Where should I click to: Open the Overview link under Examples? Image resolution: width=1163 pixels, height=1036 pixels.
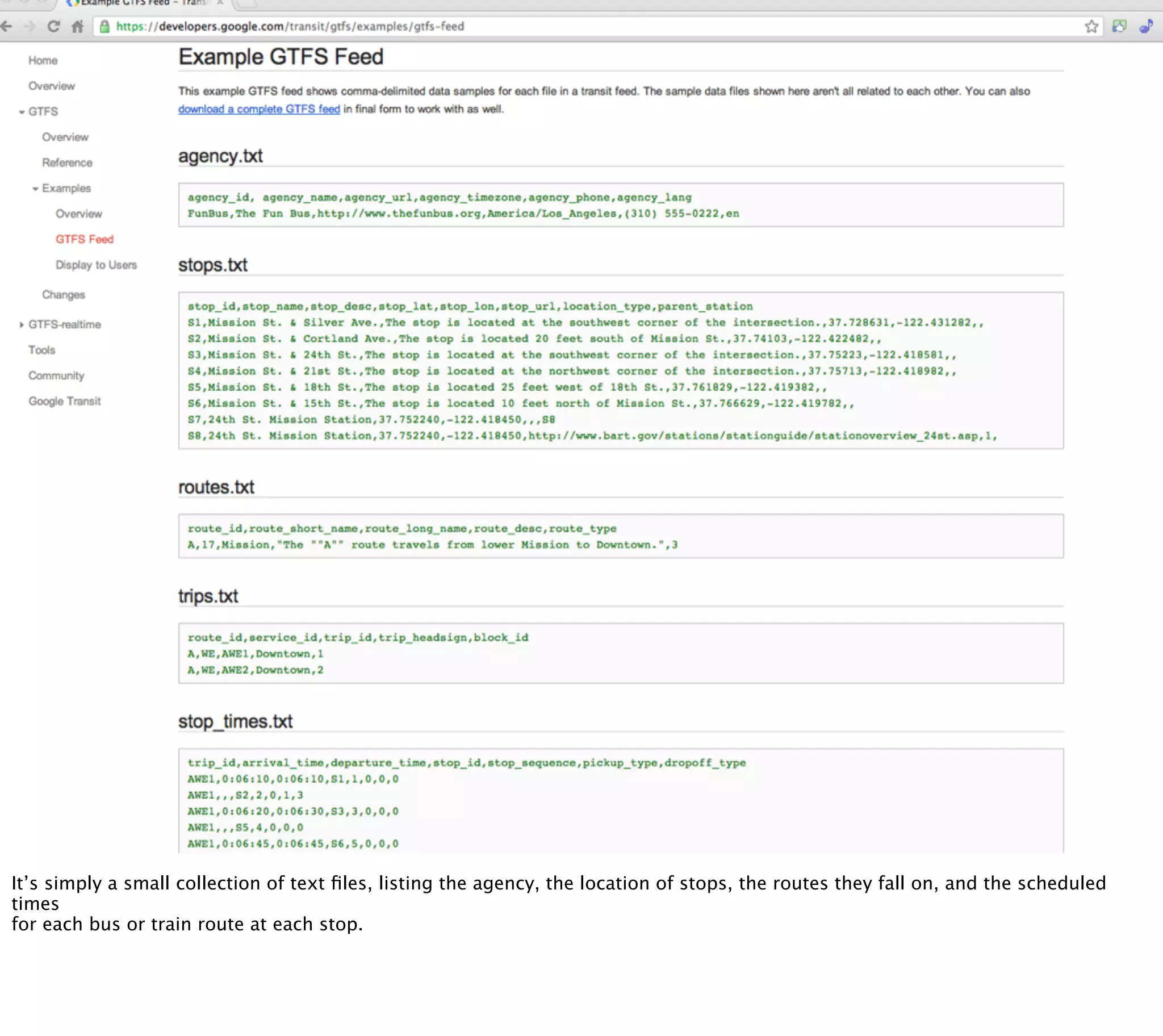pyautogui.click(x=78, y=214)
